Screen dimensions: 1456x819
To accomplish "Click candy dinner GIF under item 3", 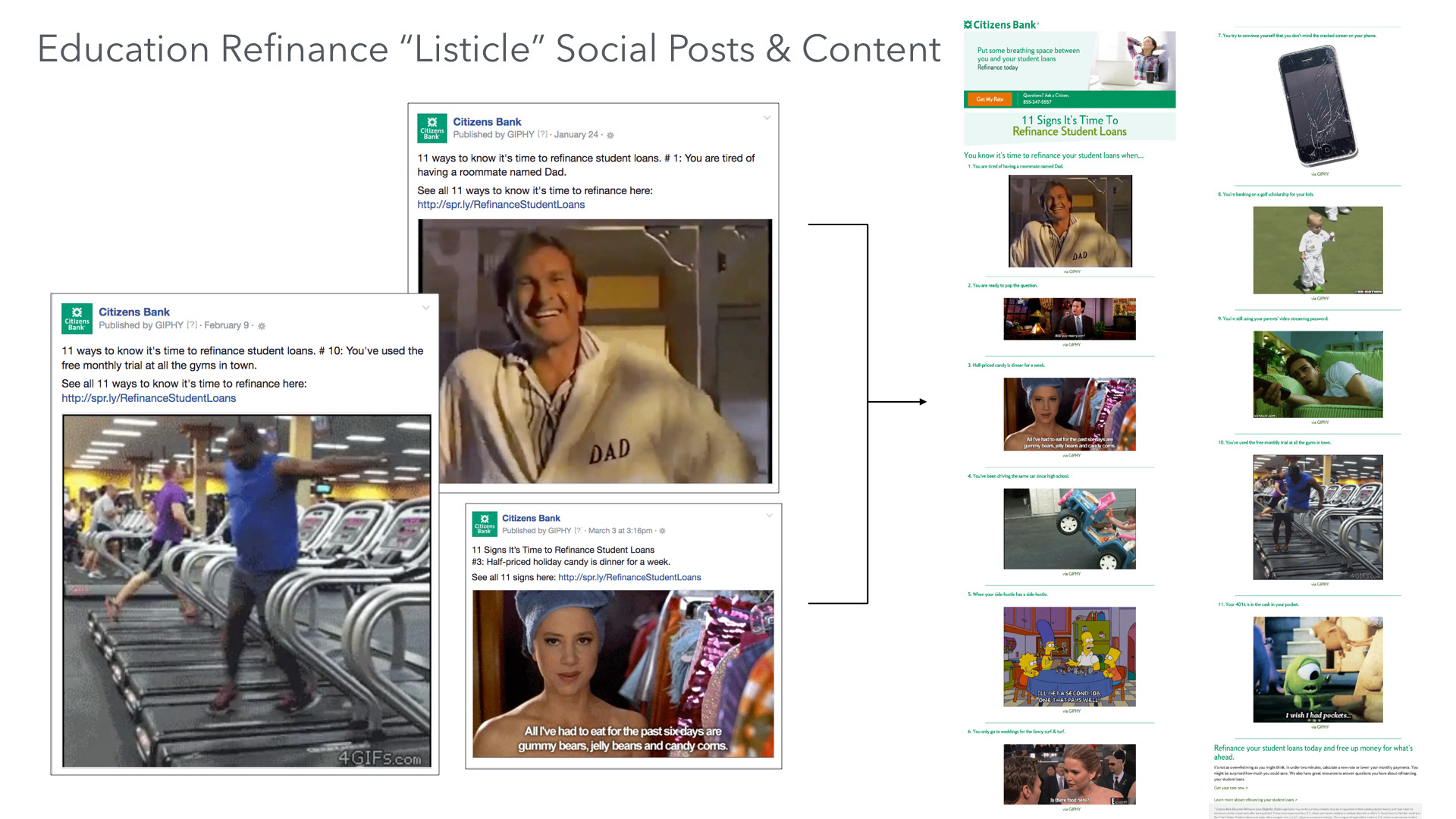I will tap(1069, 414).
